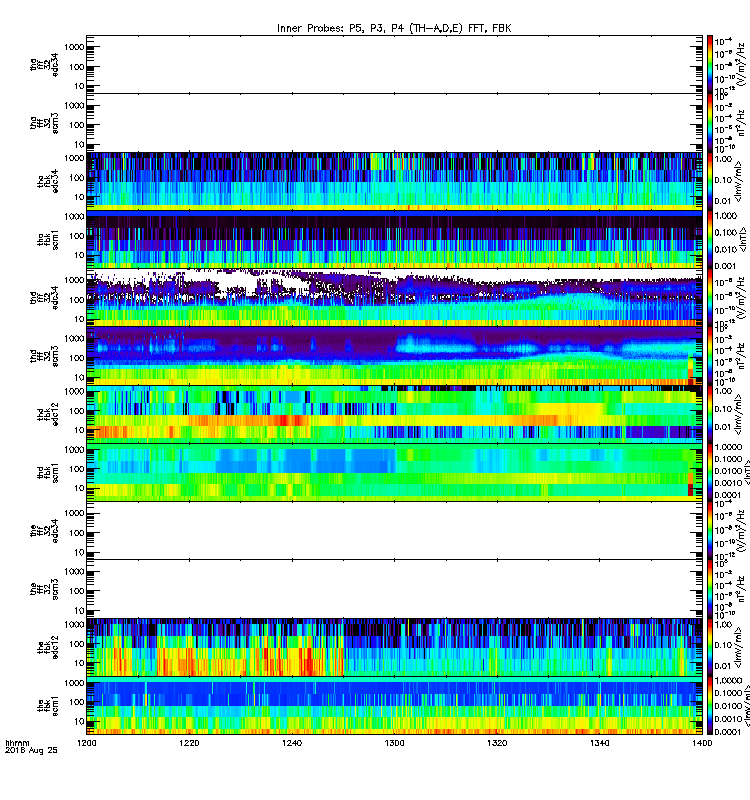The height and width of the screenshot is (800, 750).
Task: Click inside the thd fbk scm1 spectrogram
Action: point(394,472)
